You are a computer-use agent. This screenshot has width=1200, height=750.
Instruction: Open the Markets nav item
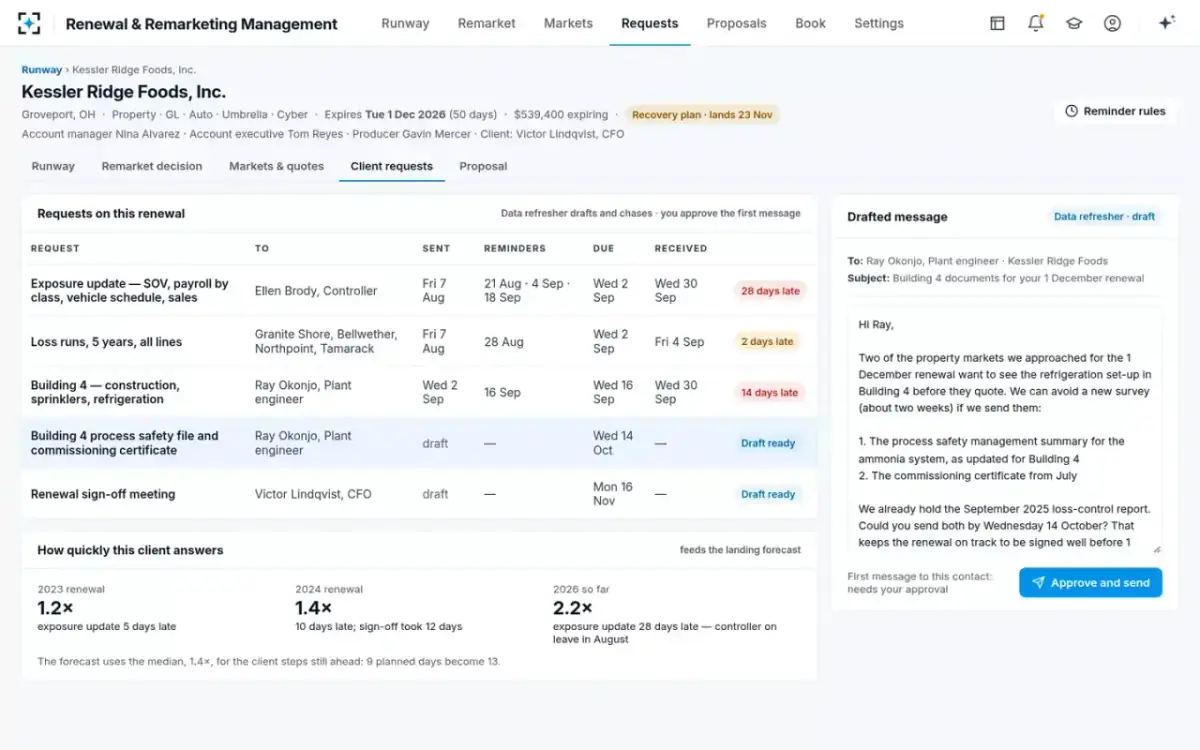(x=568, y=23)
